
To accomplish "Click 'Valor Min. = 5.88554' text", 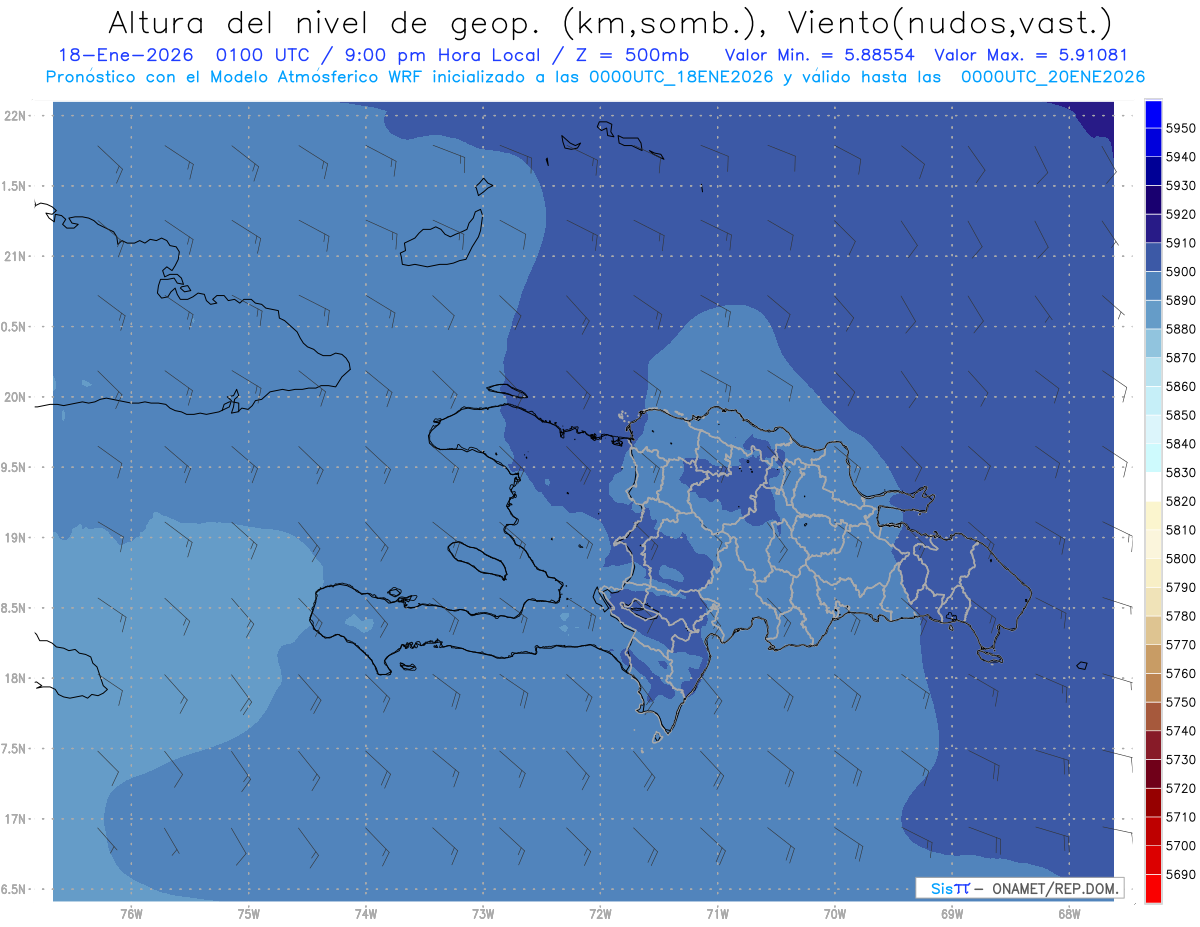I will coord(822,55).
